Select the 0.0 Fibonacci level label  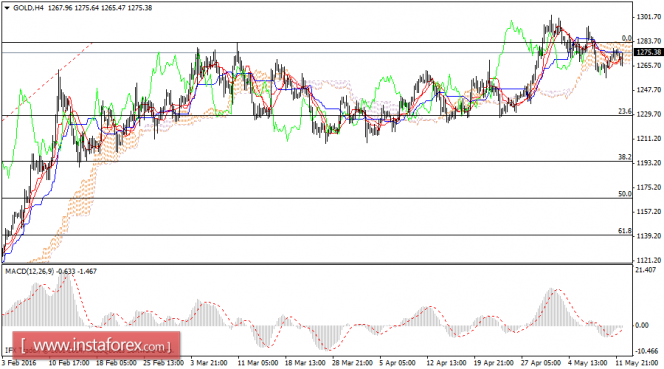click(x=626, y=38)
